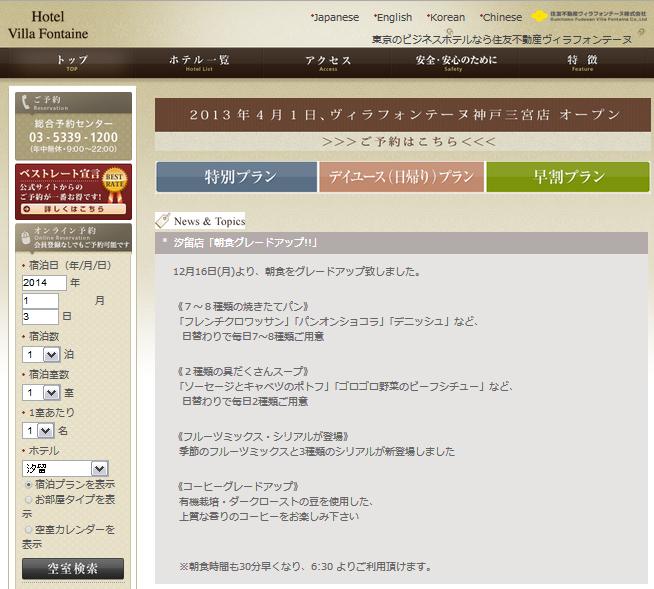Switch language to Chinese
Screen dimensions: 654x589
coord(501,17)
